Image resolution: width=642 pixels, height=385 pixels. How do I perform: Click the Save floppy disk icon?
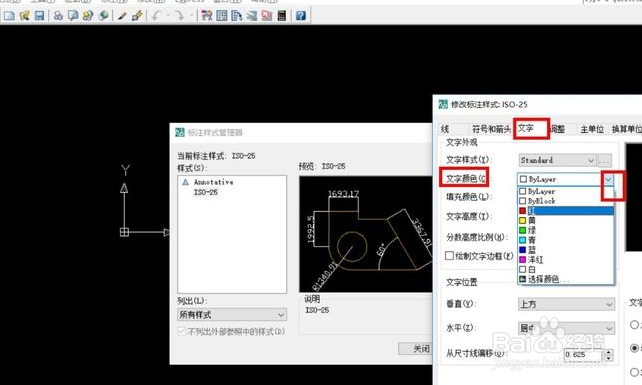click(39, 16)
